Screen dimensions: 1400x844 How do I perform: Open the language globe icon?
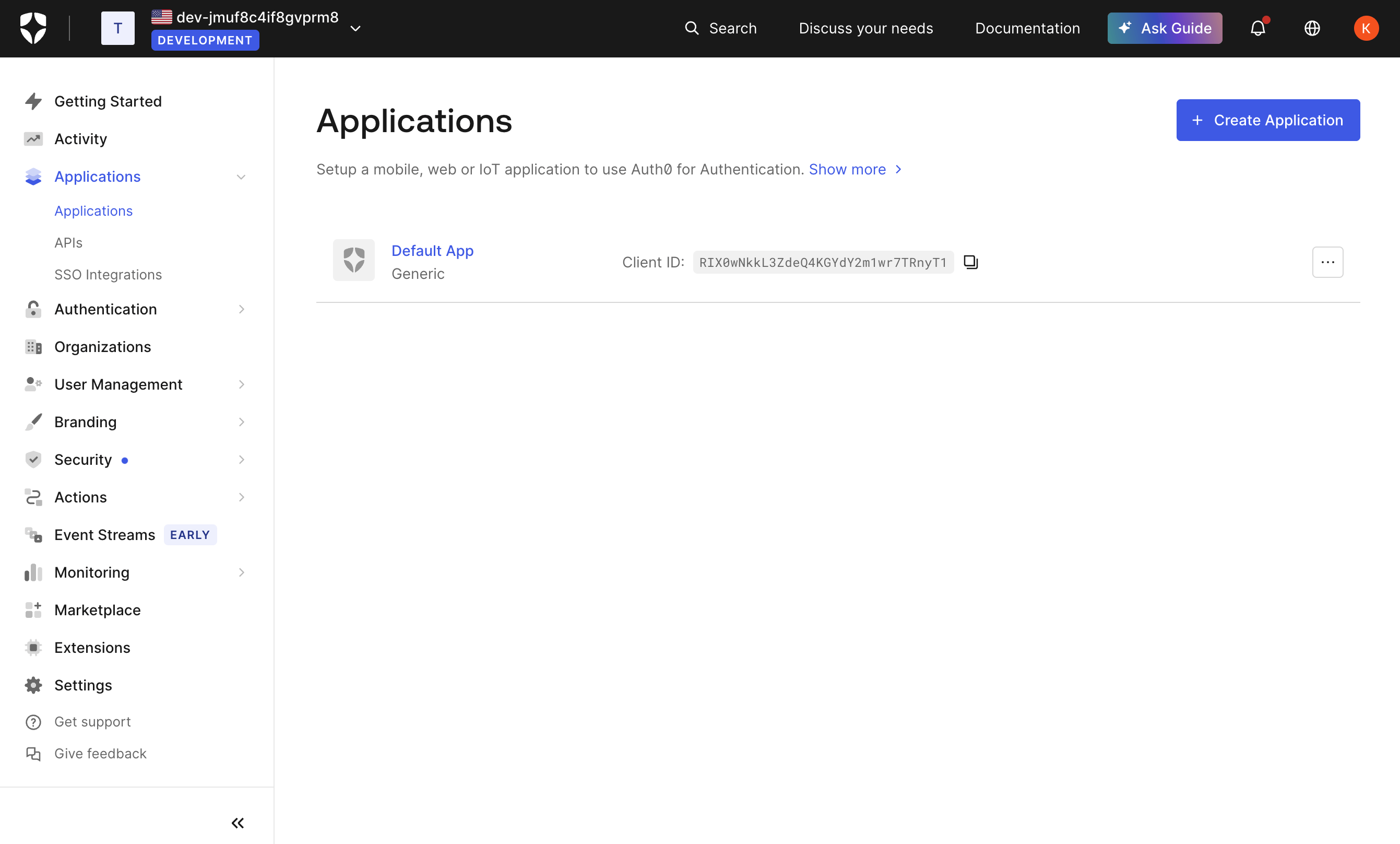click(x=1312, y=28)
